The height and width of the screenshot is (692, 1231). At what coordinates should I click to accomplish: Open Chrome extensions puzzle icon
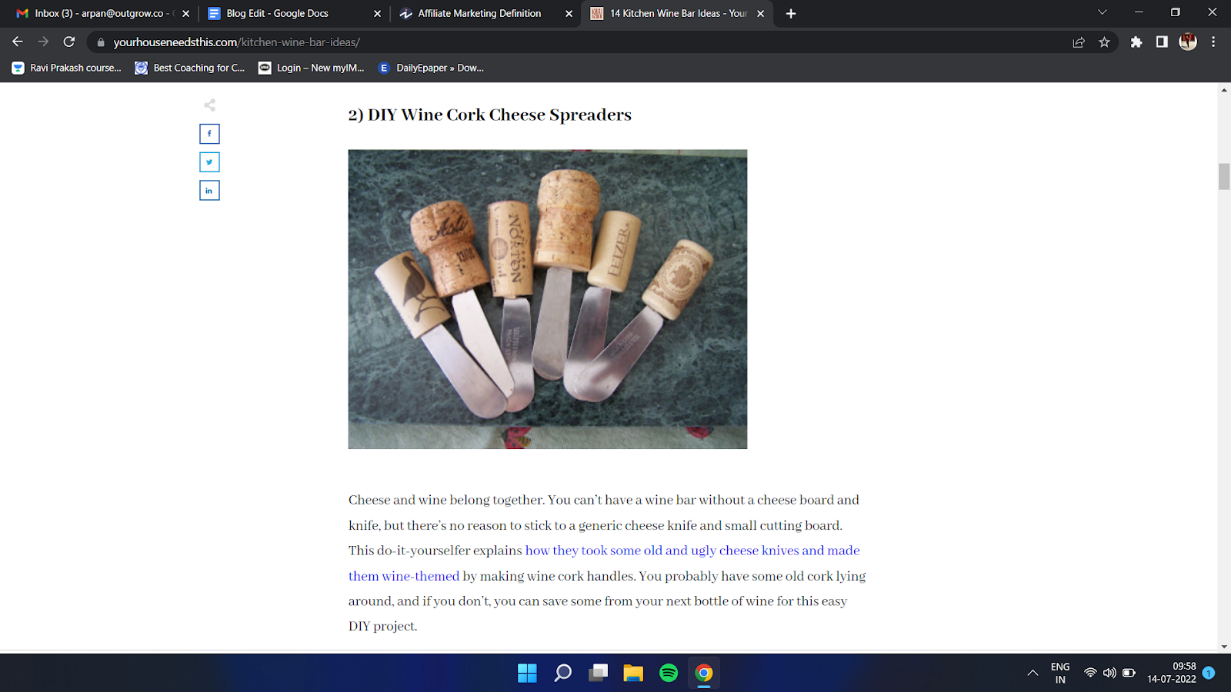tap(1136, 42)
